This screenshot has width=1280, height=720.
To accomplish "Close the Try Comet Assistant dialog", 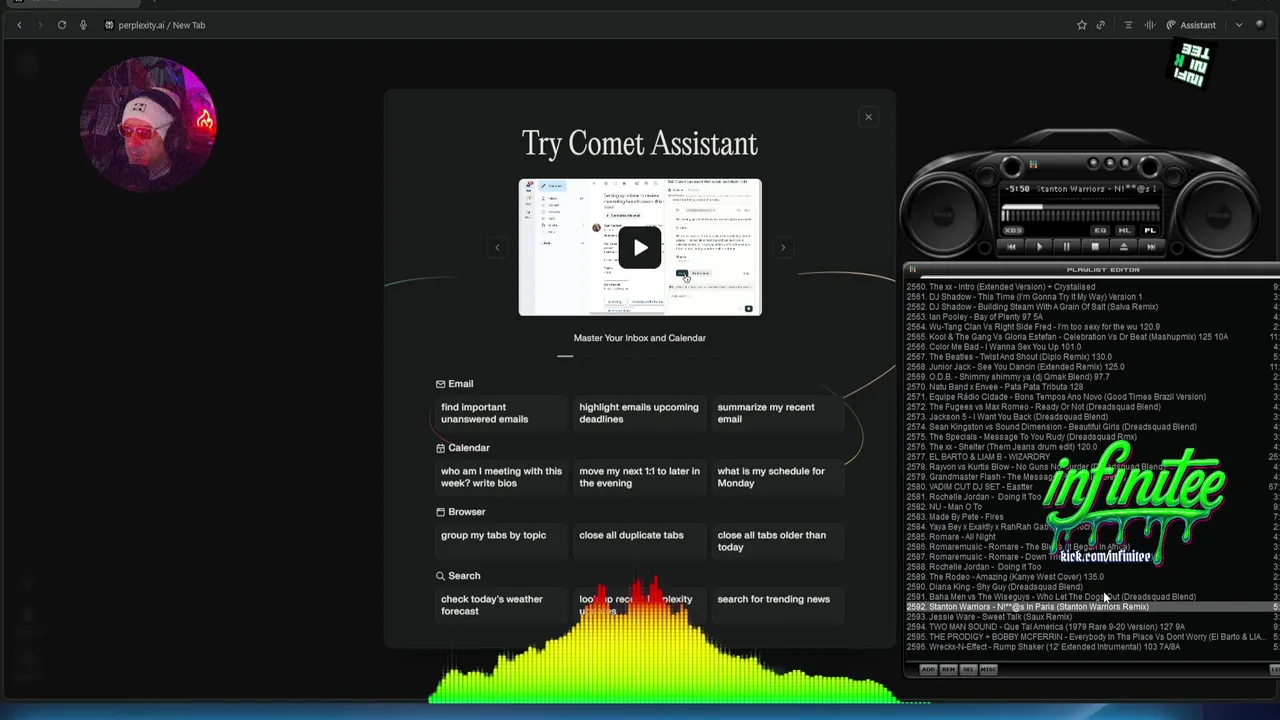I will (x=868, y=117).
